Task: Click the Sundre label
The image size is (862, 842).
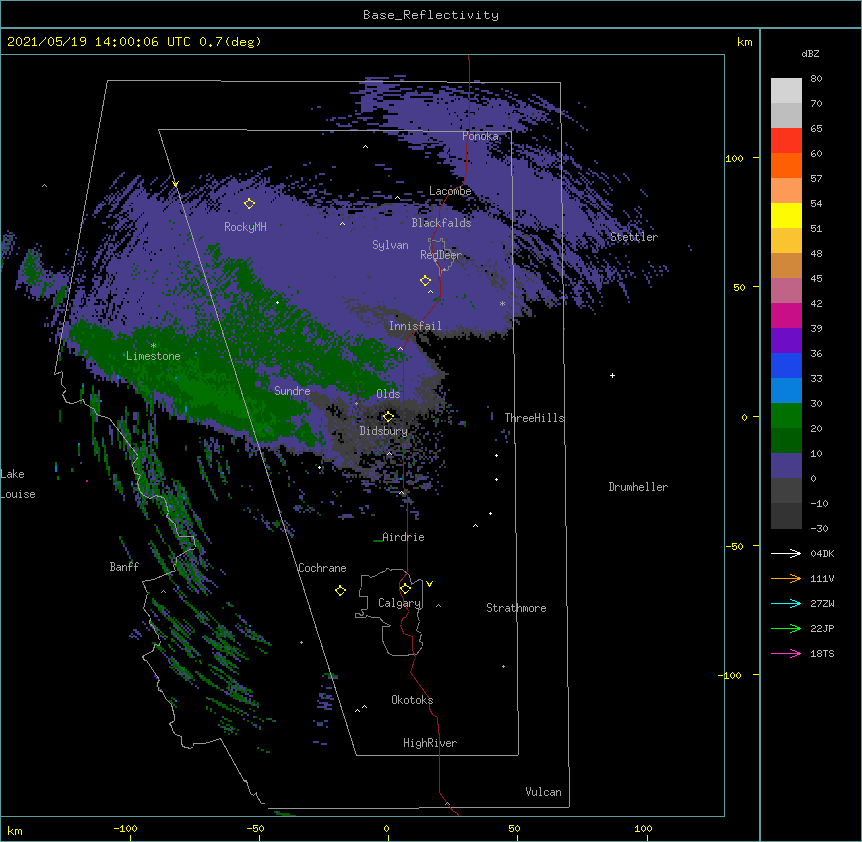Action: (292, 391)
